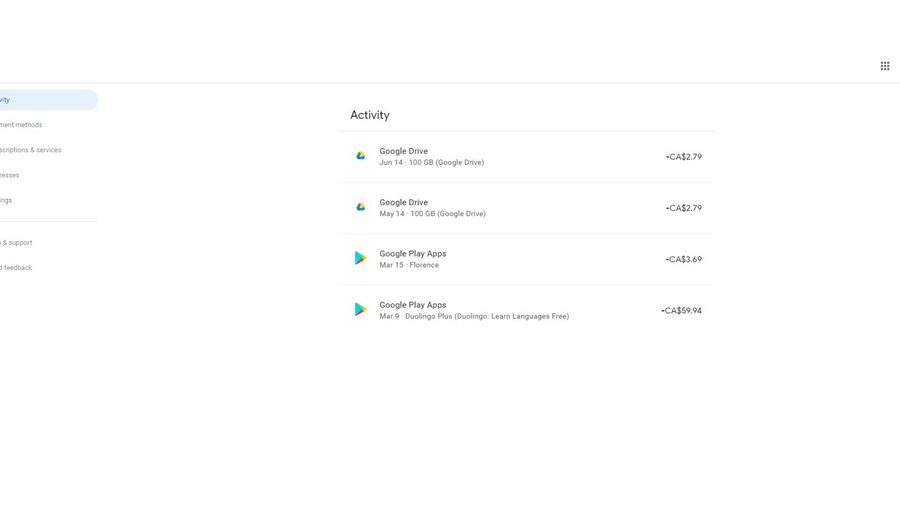Click the -CA$59.94 amount
Screen dimensions: 900x507
pos(681,311)
